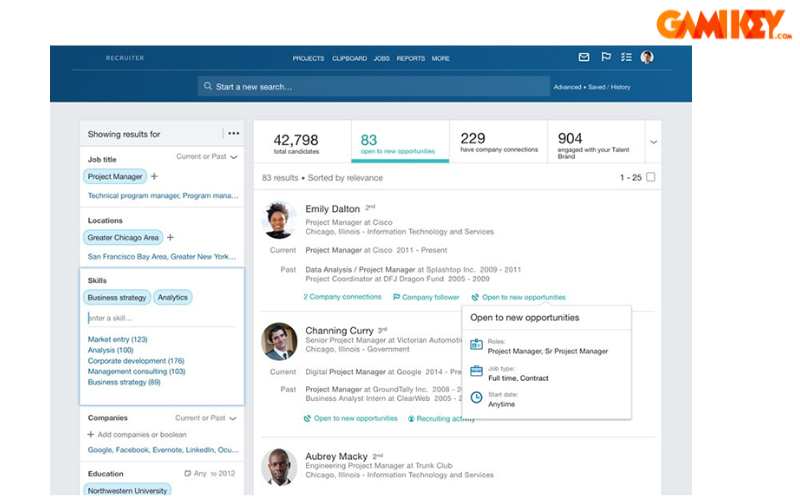Screen dimensions: 800x500
Task: Expand the stats bar chevron
Action: coord(654,142)
